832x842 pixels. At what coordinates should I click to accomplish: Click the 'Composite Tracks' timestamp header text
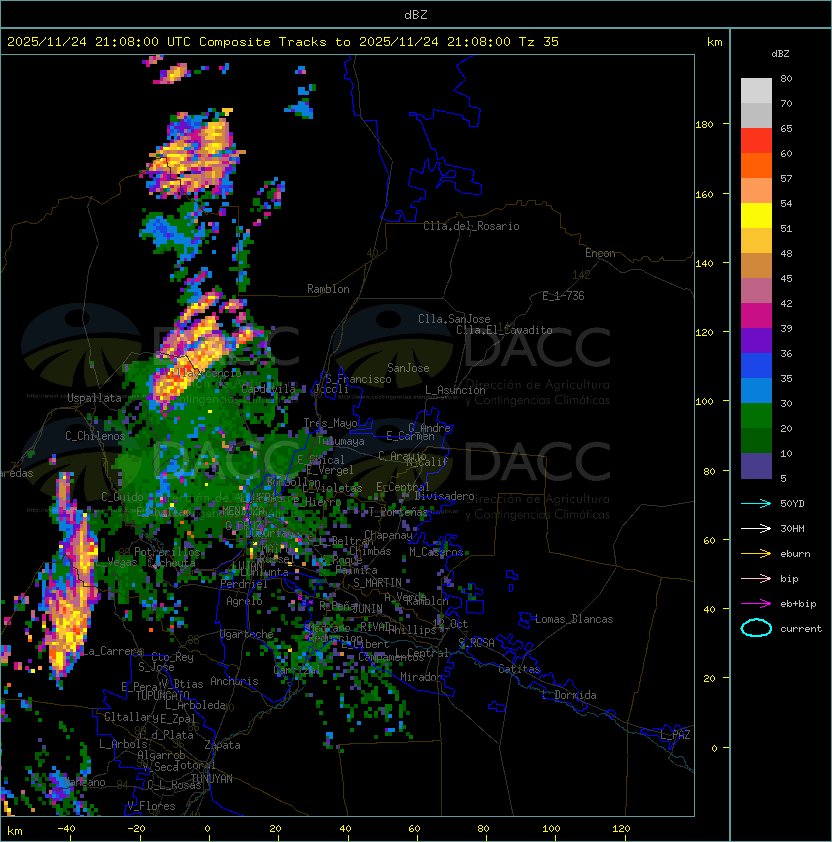click(x=283, y=42)
